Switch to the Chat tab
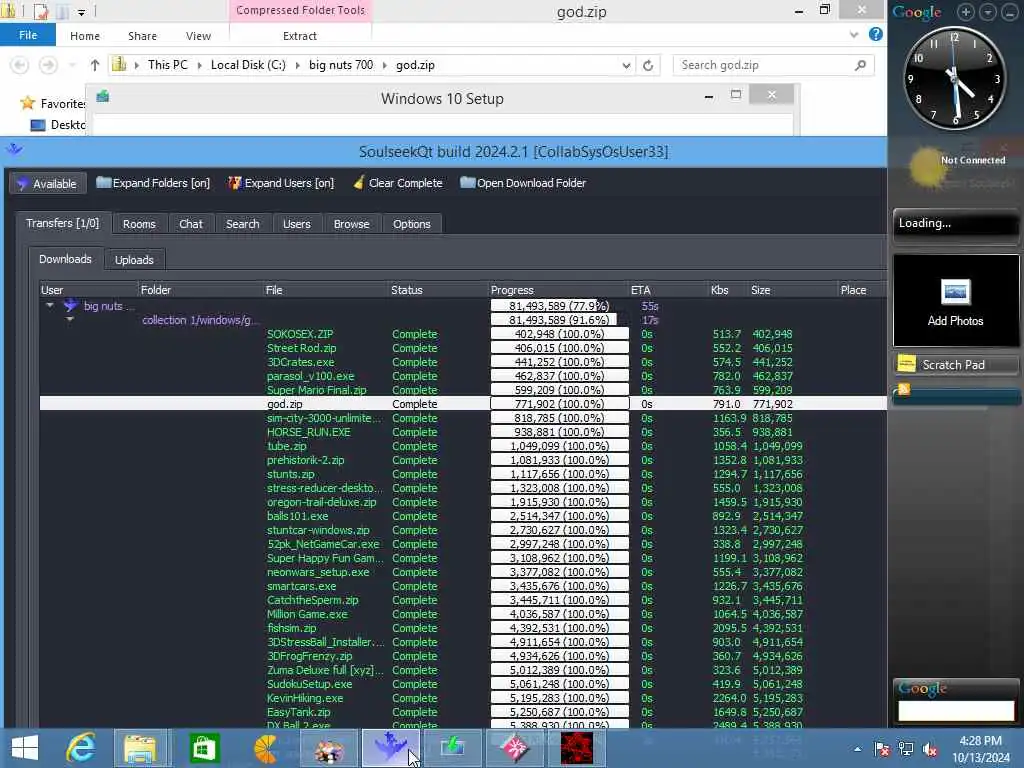 pos(191,224)
